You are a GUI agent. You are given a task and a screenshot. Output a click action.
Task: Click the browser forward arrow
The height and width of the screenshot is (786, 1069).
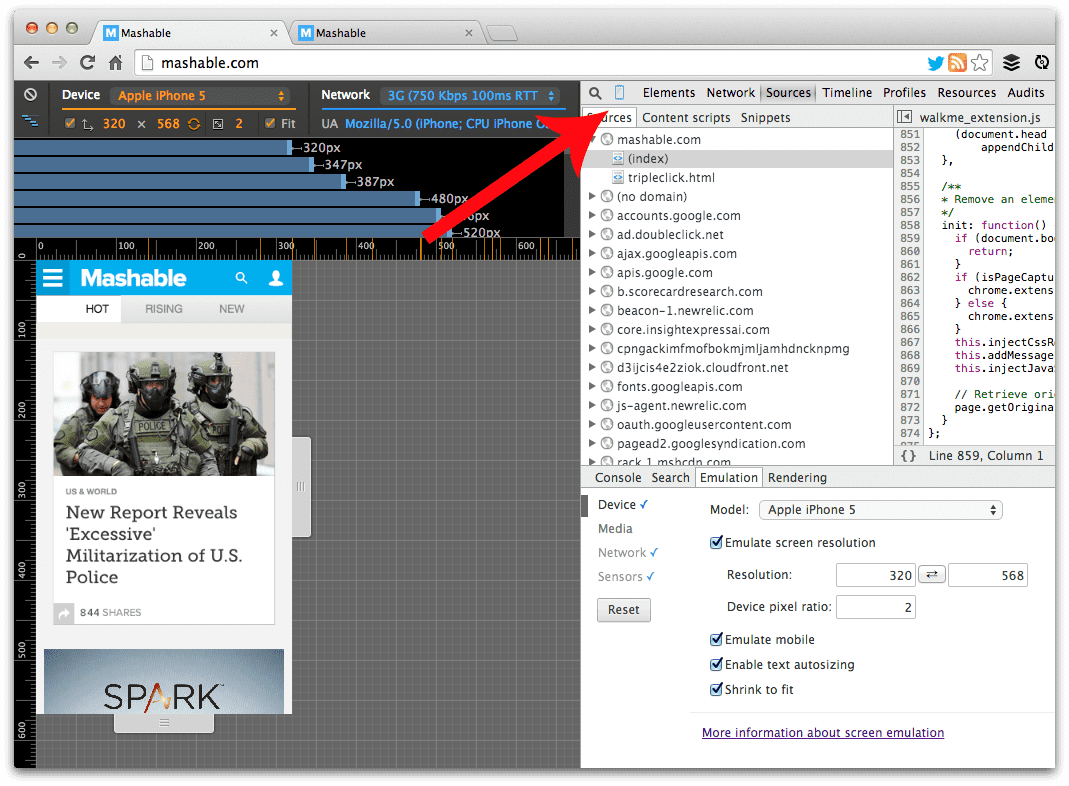[59, 63]
